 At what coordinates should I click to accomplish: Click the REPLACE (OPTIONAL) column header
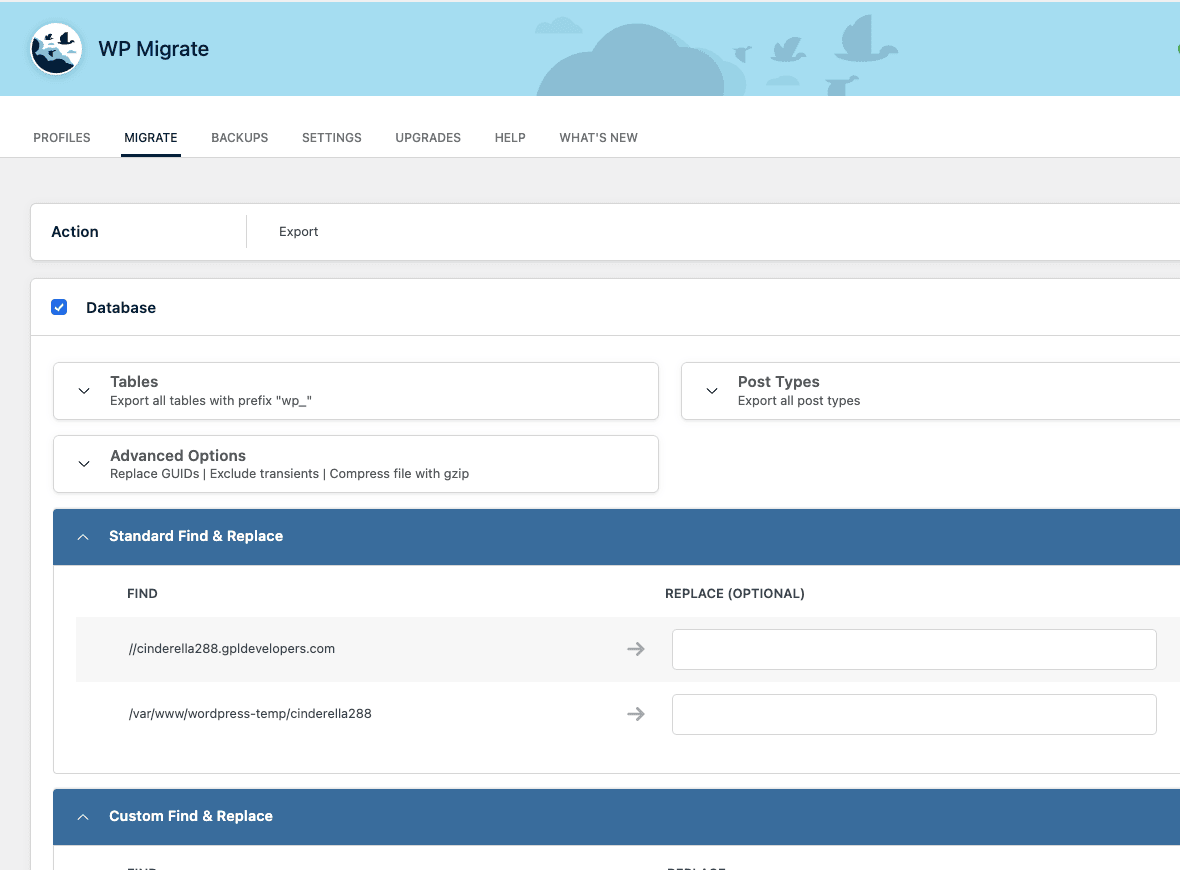(734, 594)
